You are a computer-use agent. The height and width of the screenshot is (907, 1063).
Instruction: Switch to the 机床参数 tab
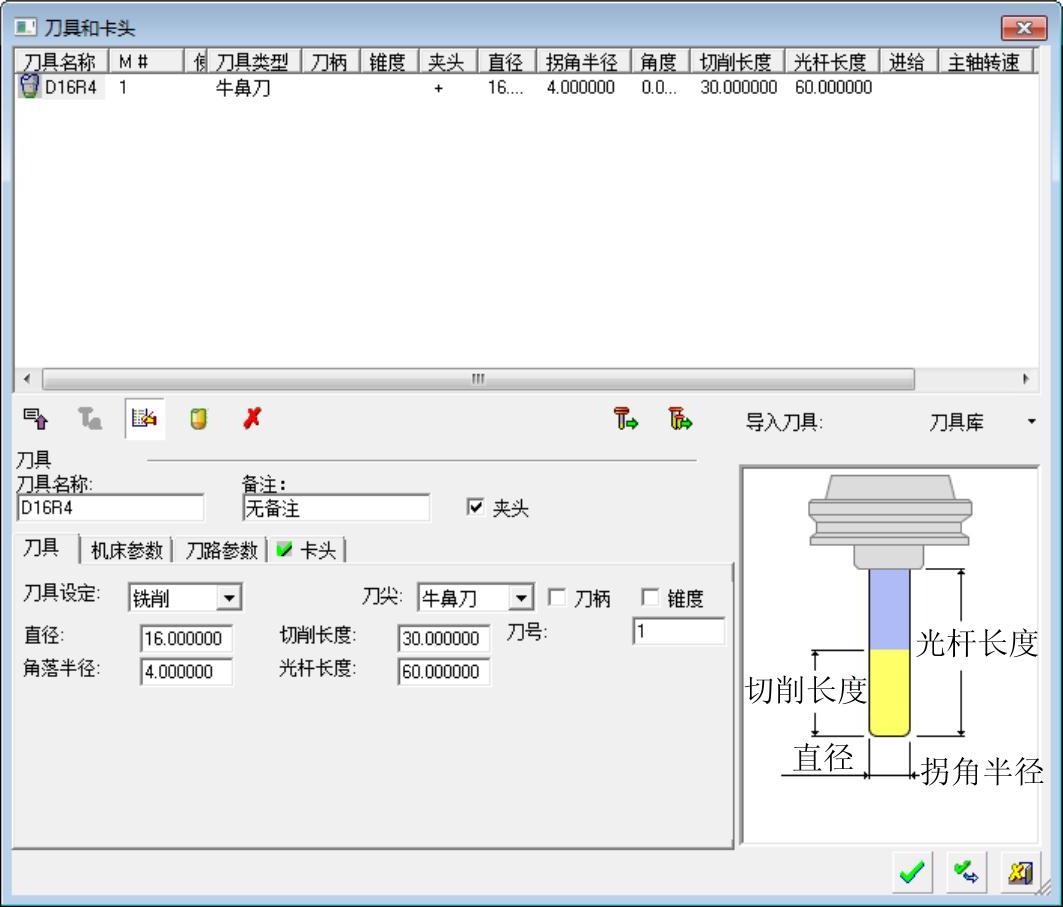coord(129,549)
